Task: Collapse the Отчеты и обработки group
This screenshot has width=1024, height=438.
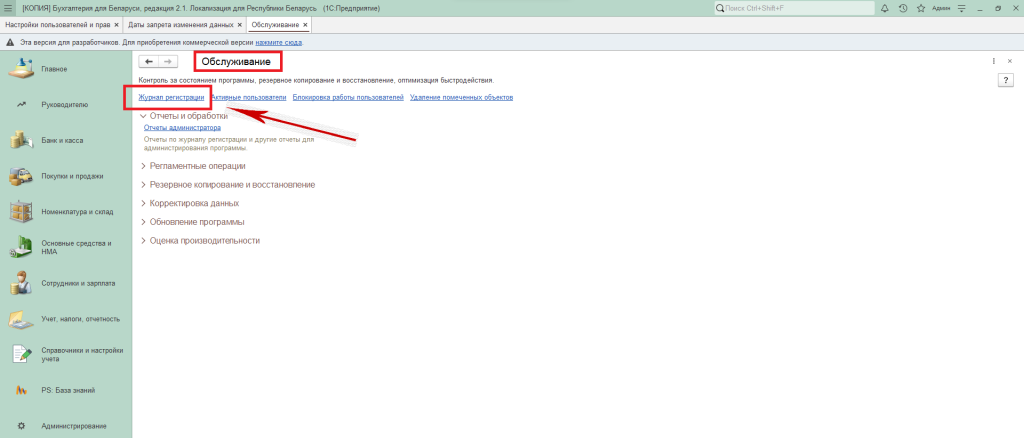Action: (143, 116)
